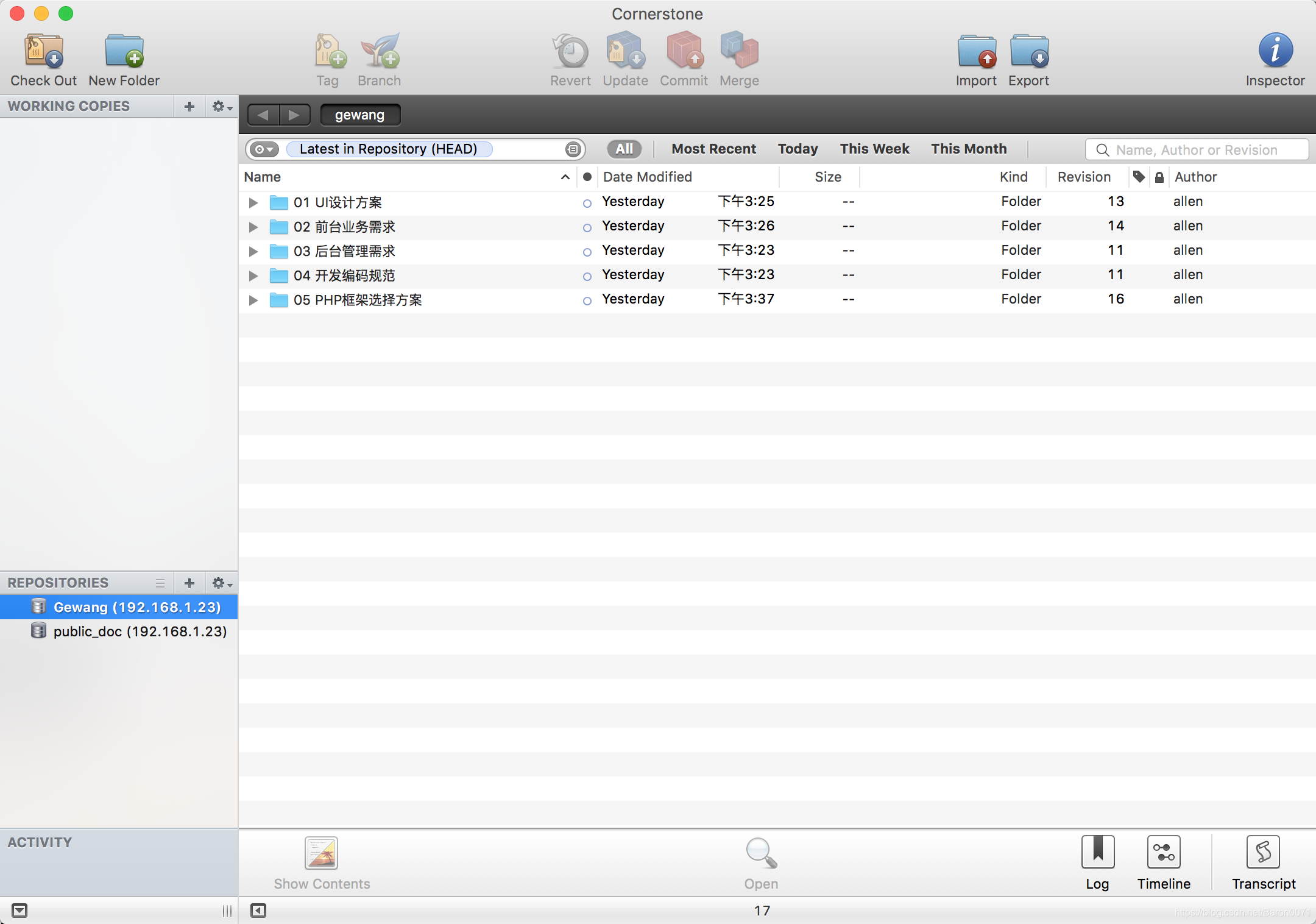Open working copies gear dropdown
The width and height of the screenshot is (1316, 924).
(x=222, y=107)
